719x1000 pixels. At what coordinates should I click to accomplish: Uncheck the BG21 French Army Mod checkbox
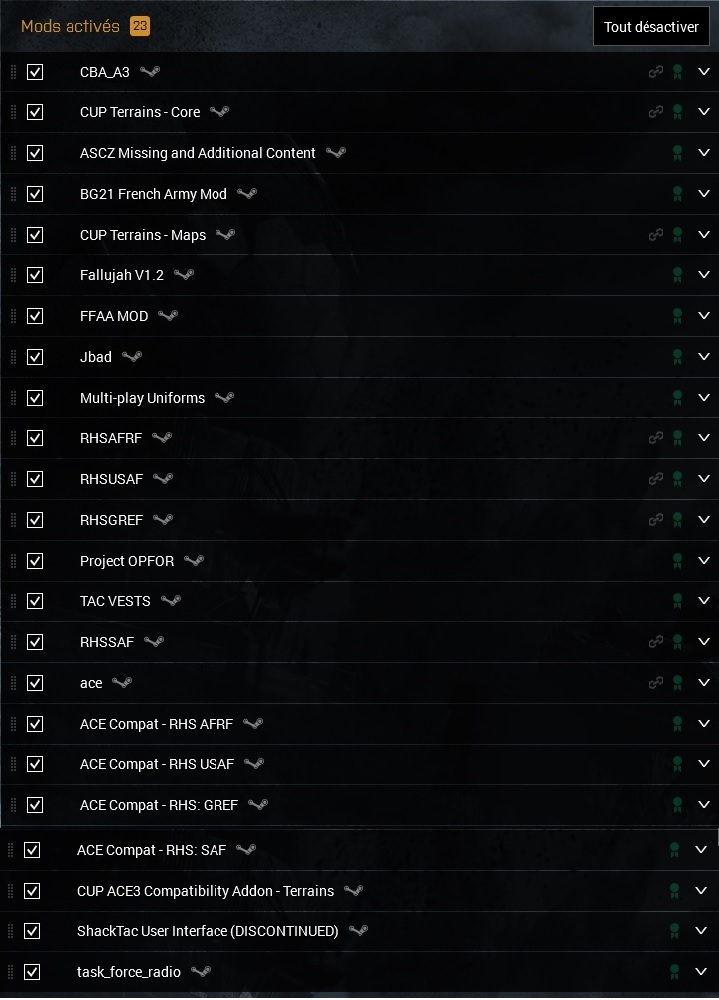[x=35, y=194]
